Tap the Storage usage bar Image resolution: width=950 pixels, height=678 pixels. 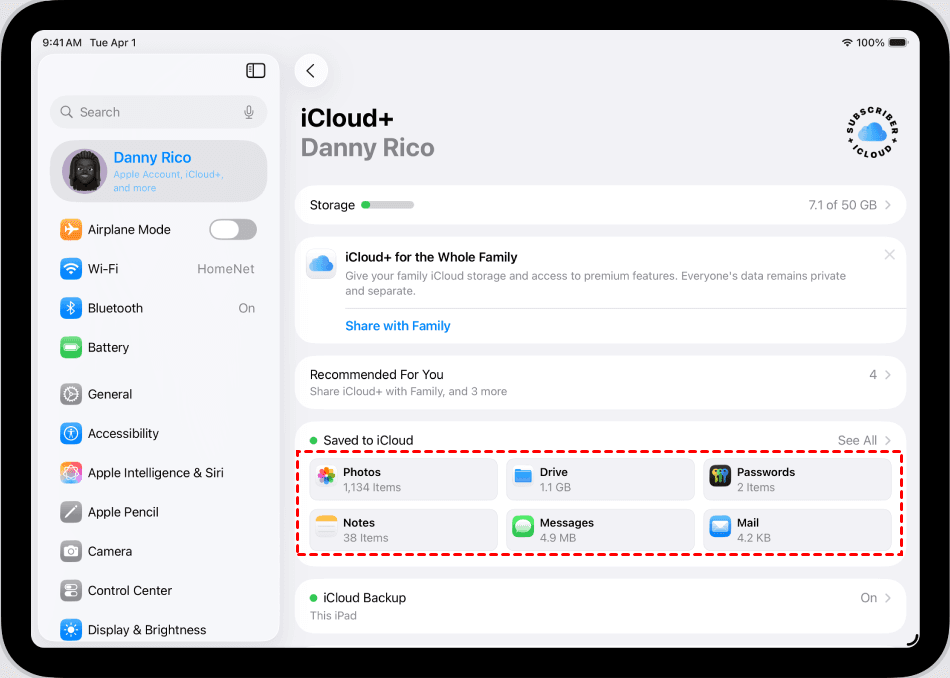387,205
